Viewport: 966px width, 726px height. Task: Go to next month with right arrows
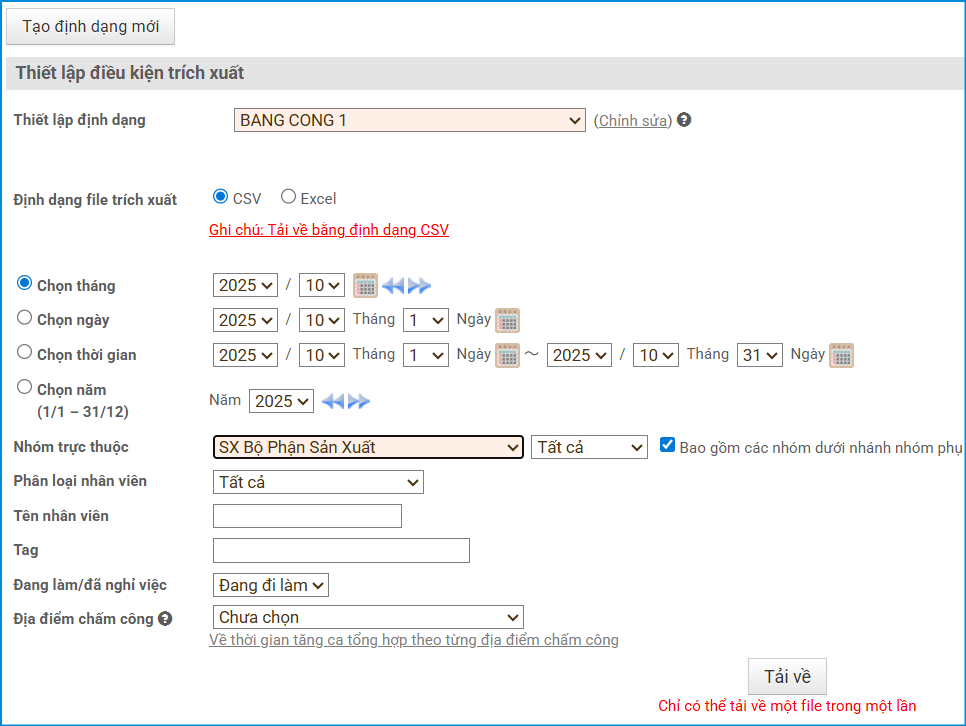pyautogui.click(x=419, y=286)
